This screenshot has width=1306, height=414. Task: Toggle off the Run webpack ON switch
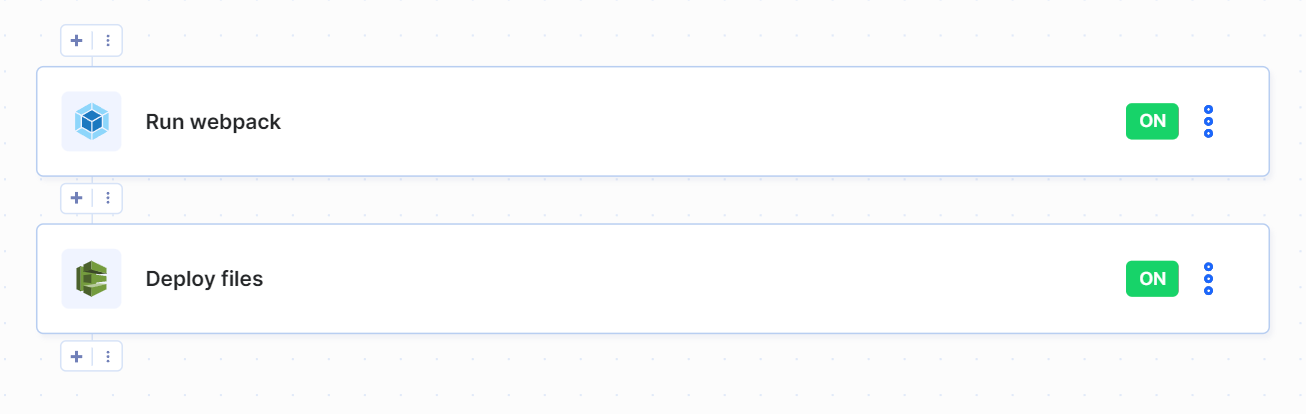tap(1152, 121)
